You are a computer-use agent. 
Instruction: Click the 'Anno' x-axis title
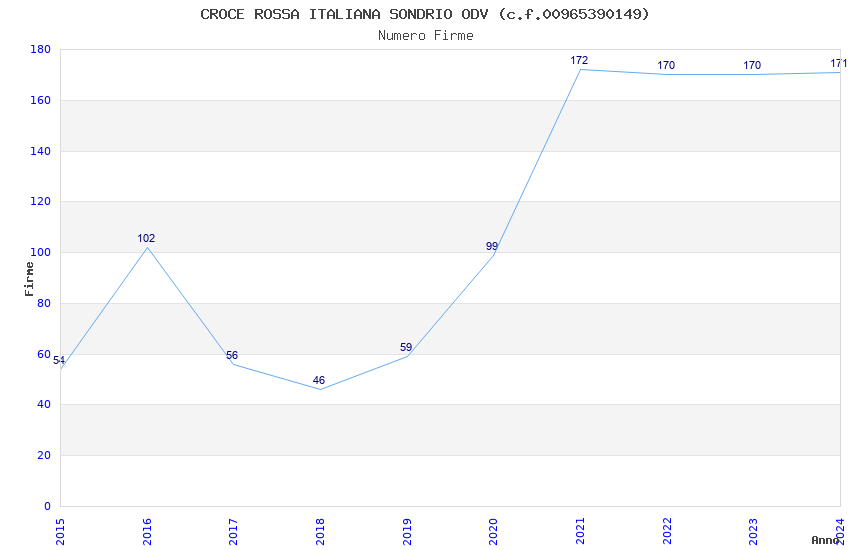825,540
